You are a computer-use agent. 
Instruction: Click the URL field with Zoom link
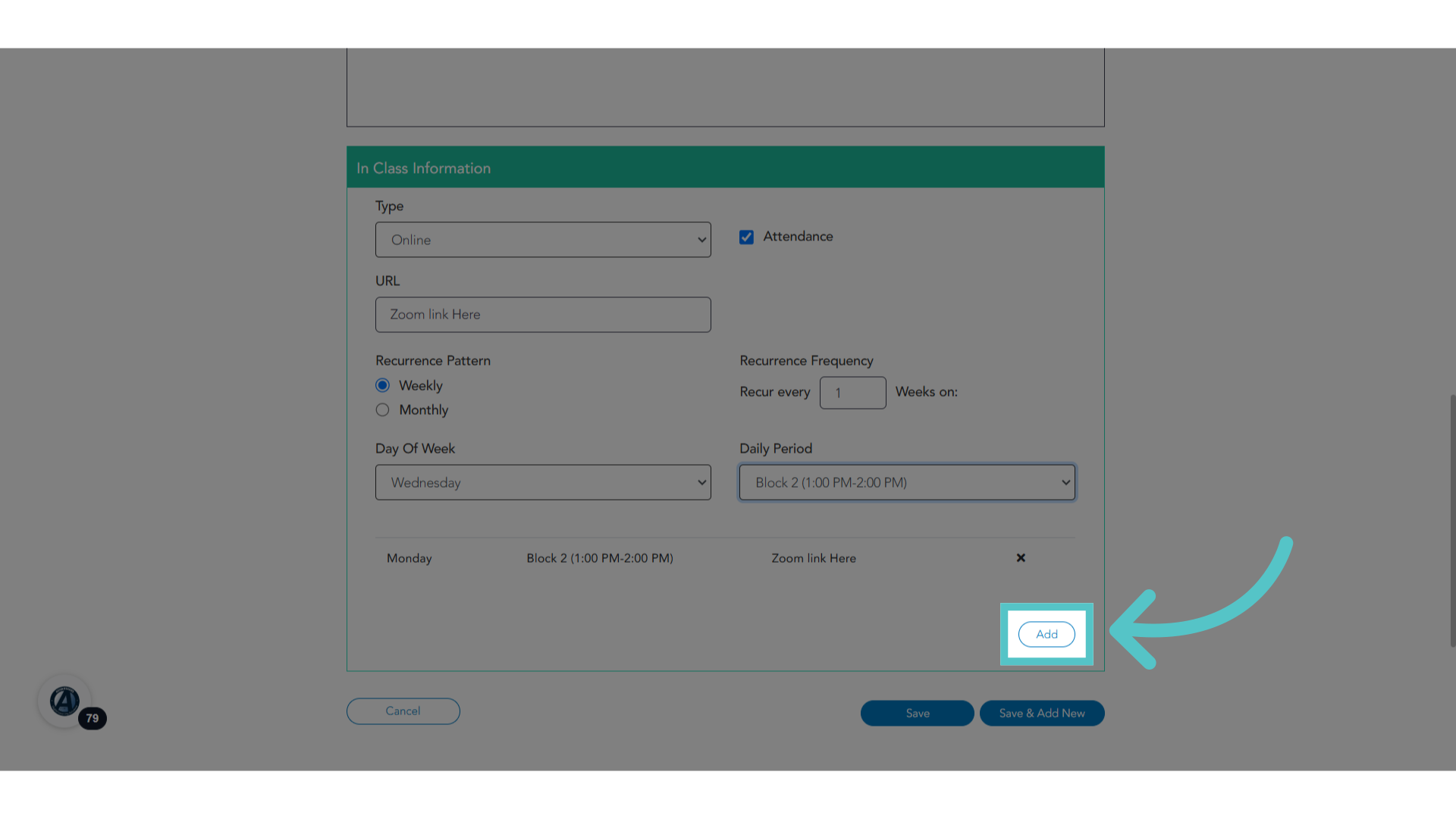[x=543, y=315]
